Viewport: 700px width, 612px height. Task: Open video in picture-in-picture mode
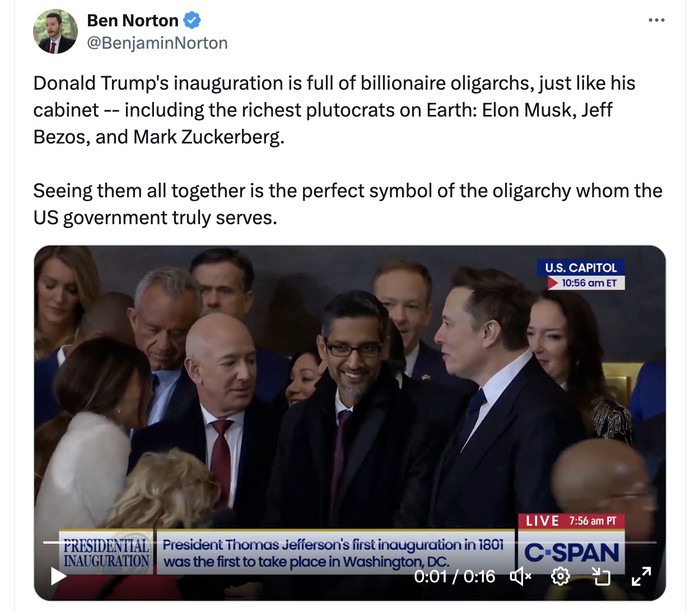601,576
